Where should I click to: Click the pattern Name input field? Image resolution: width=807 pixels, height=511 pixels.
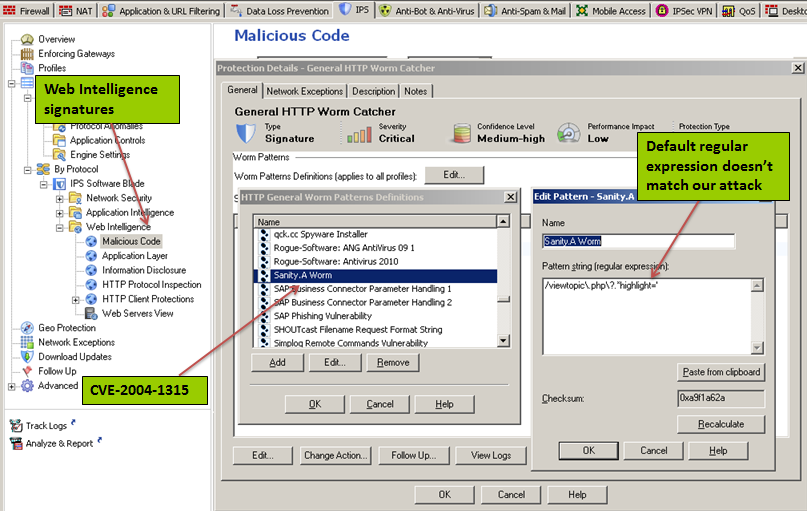[x=638, y=241]
